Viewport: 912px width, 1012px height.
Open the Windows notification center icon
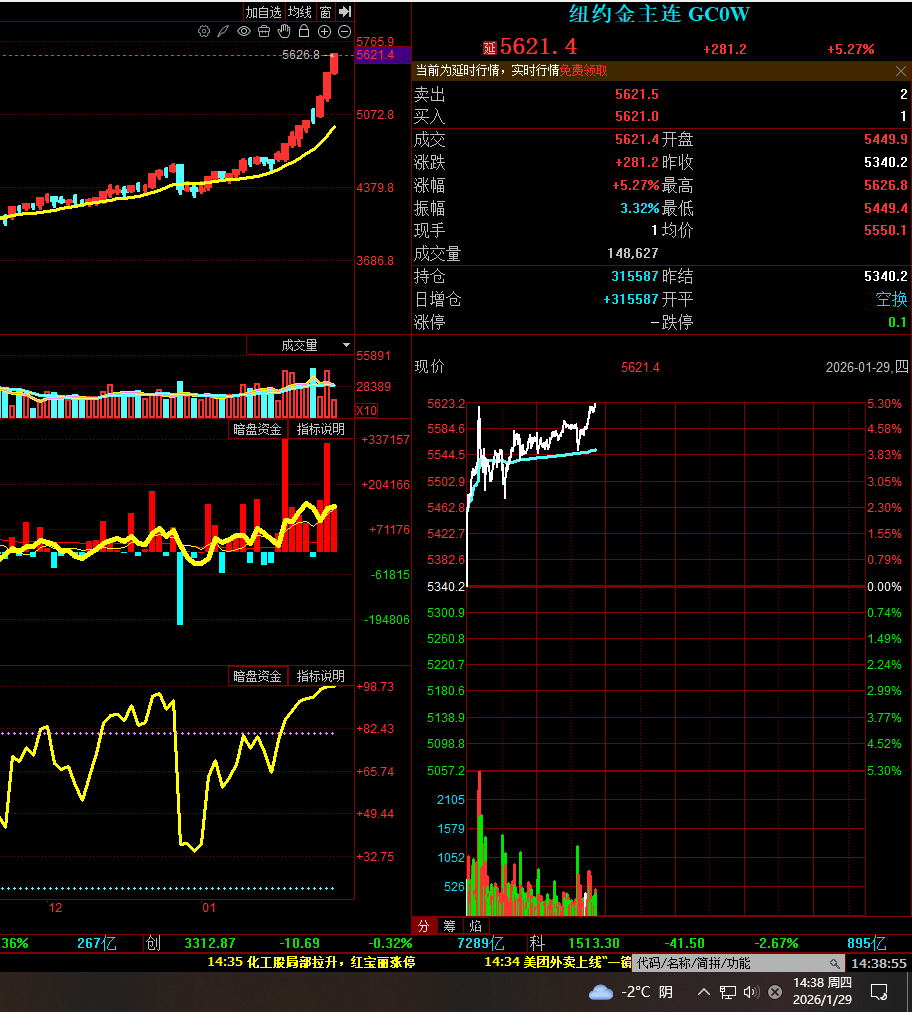coord(879,992)
